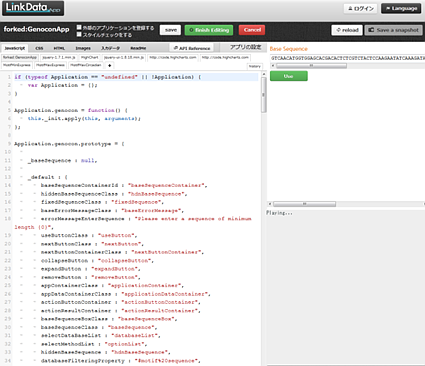Click the green Use button
Viewport: 425px width, 366px height.
(x=289, y=76)
